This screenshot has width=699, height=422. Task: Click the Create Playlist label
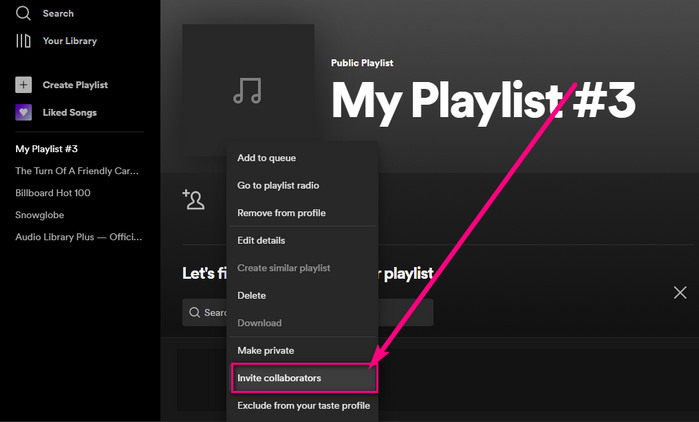pyautogui.click(x=75, y=85)
